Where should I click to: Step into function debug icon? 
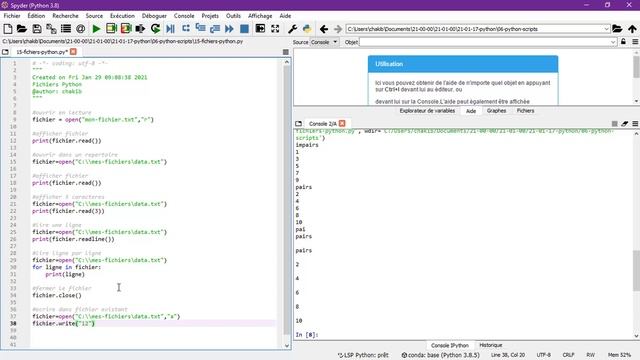coord(200,29)
